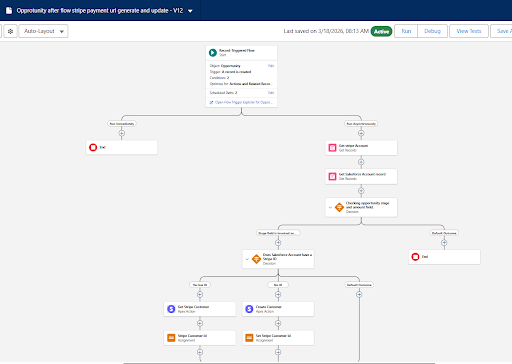This screenshot has height=364, width=512.
Task: Select Stripe Customer Id assignment icon
Action: click(171, 338)
